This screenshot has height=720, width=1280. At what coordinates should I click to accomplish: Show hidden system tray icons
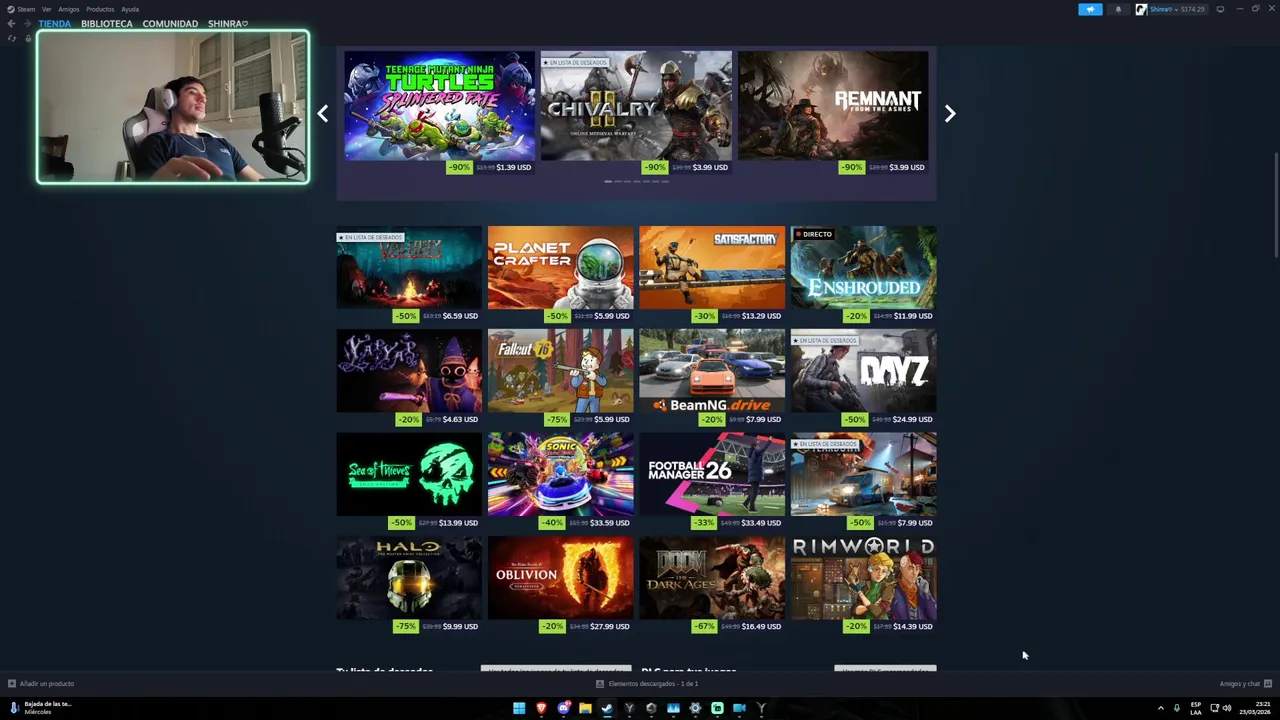[1161, 708]
